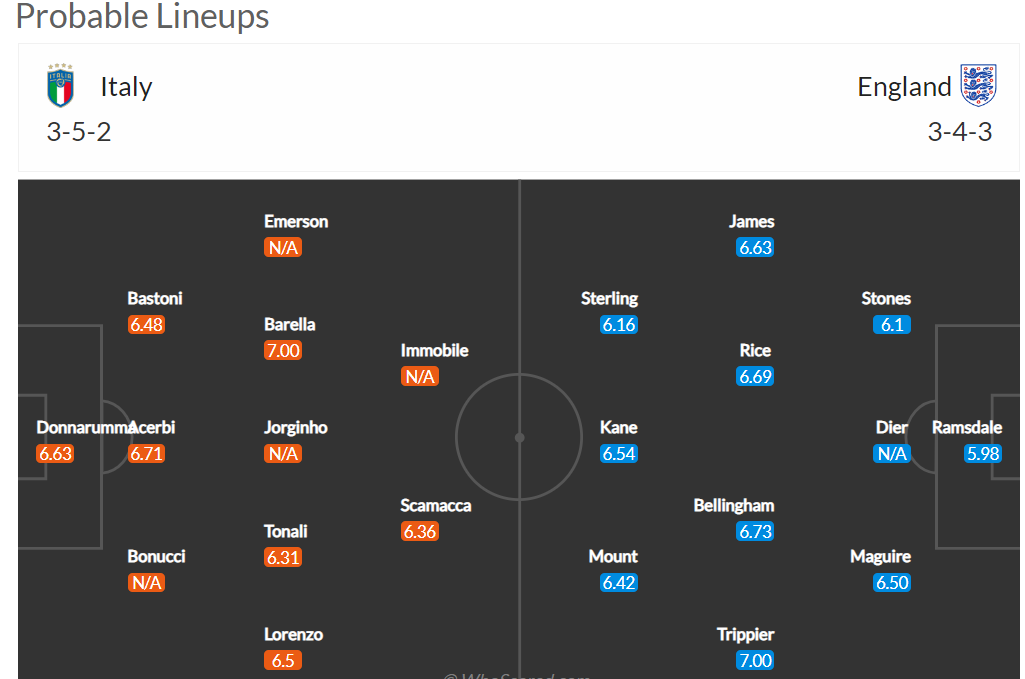Screen dimensions: 1025x679
Task: Expand Italy's 3-5-2 formation details
Action: tap(78, 131)
